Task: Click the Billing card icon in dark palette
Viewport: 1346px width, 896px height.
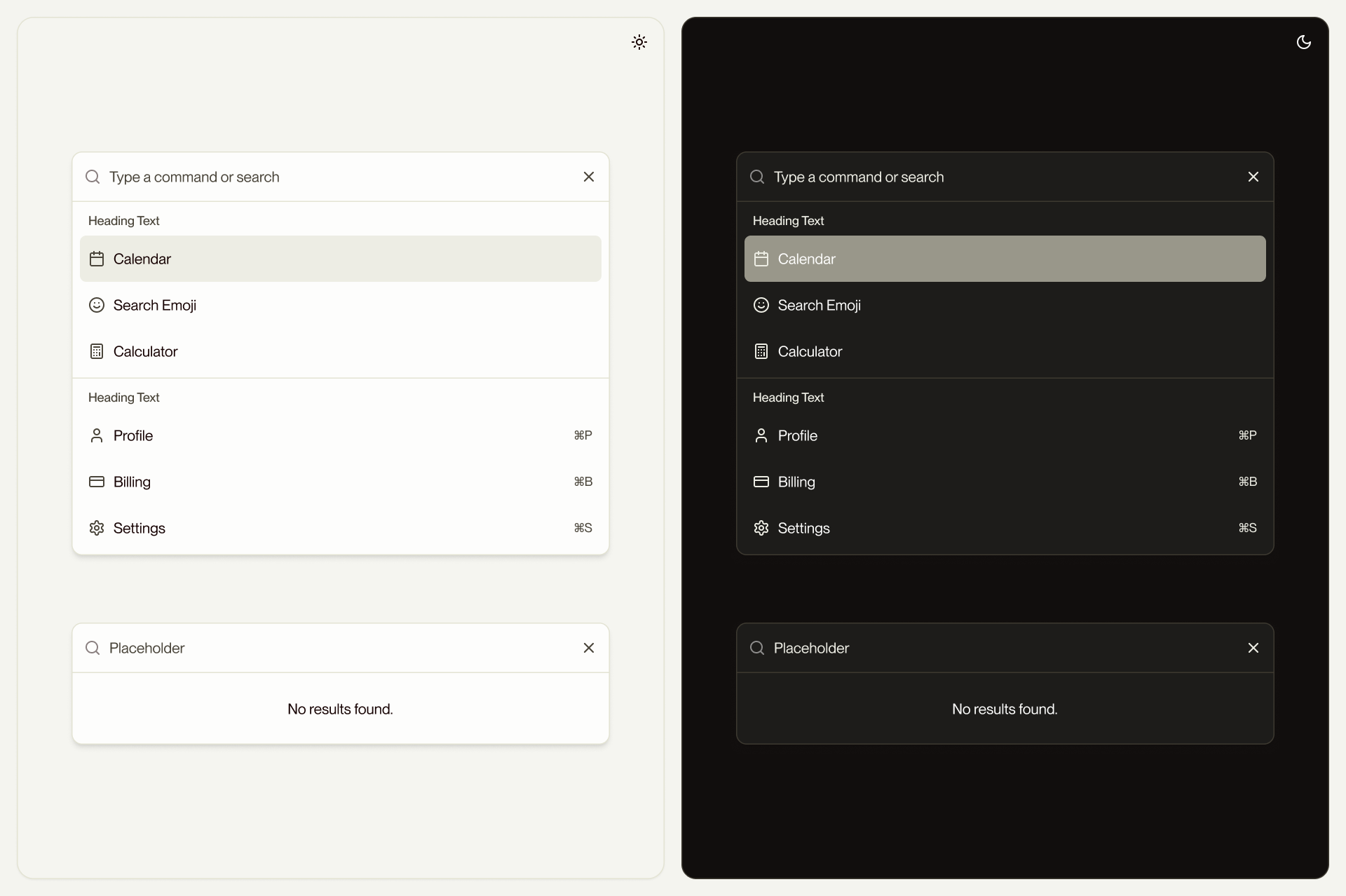Action: pos(761,482)
